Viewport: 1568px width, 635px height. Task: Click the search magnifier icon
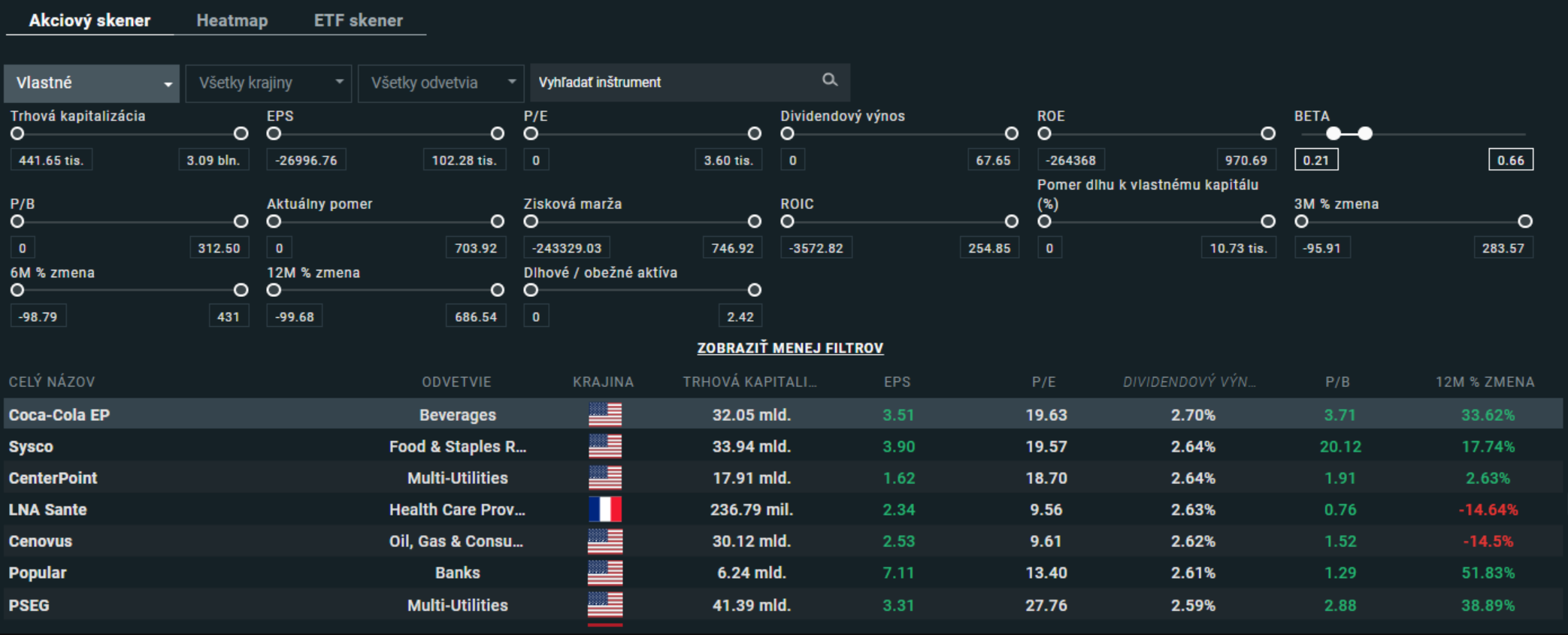(829, 80)
